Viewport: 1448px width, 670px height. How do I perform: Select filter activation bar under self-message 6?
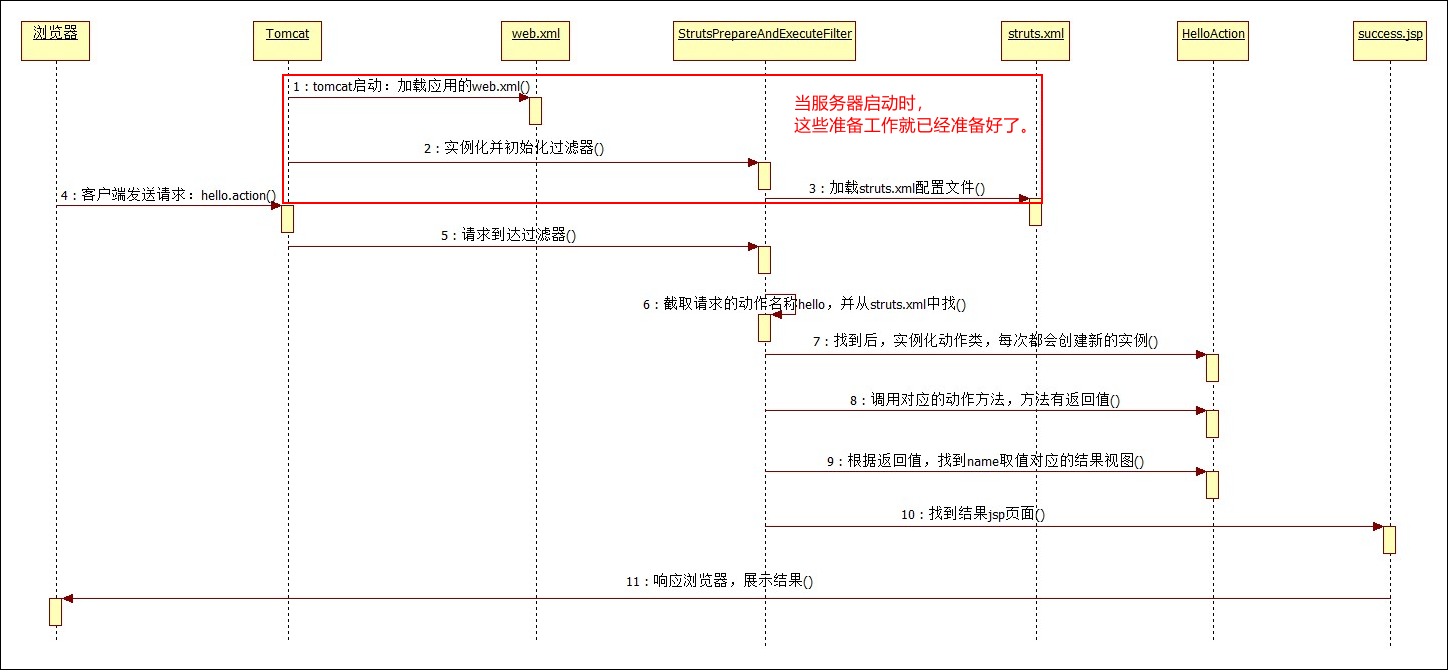[765, 328]
